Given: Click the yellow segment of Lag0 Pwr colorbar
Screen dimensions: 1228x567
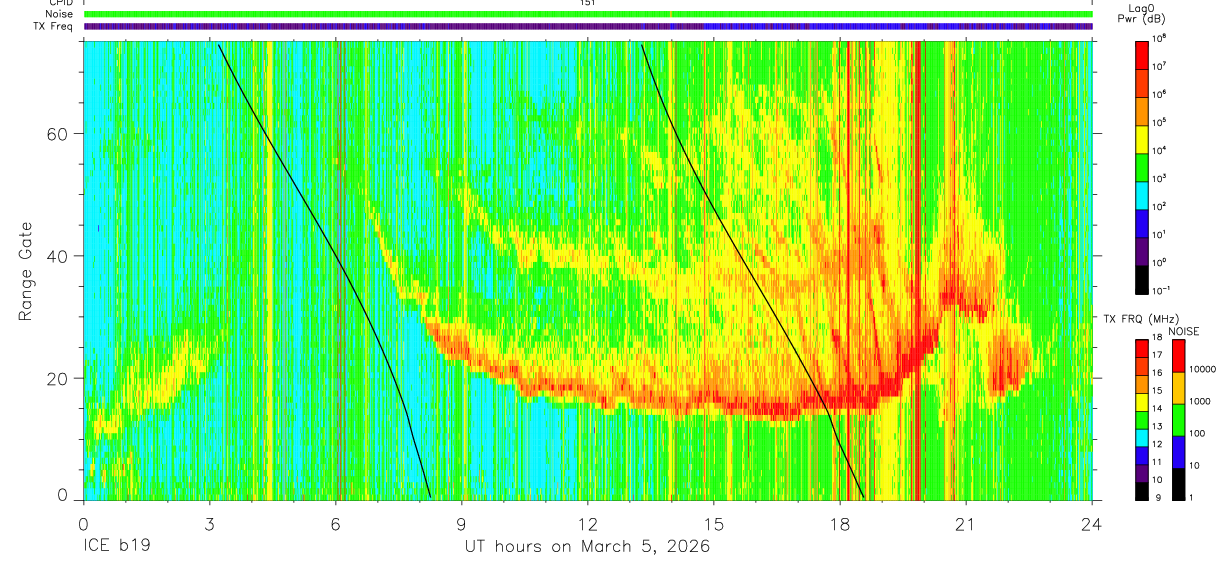Looking at the screenshot, I should [1142, 137].
